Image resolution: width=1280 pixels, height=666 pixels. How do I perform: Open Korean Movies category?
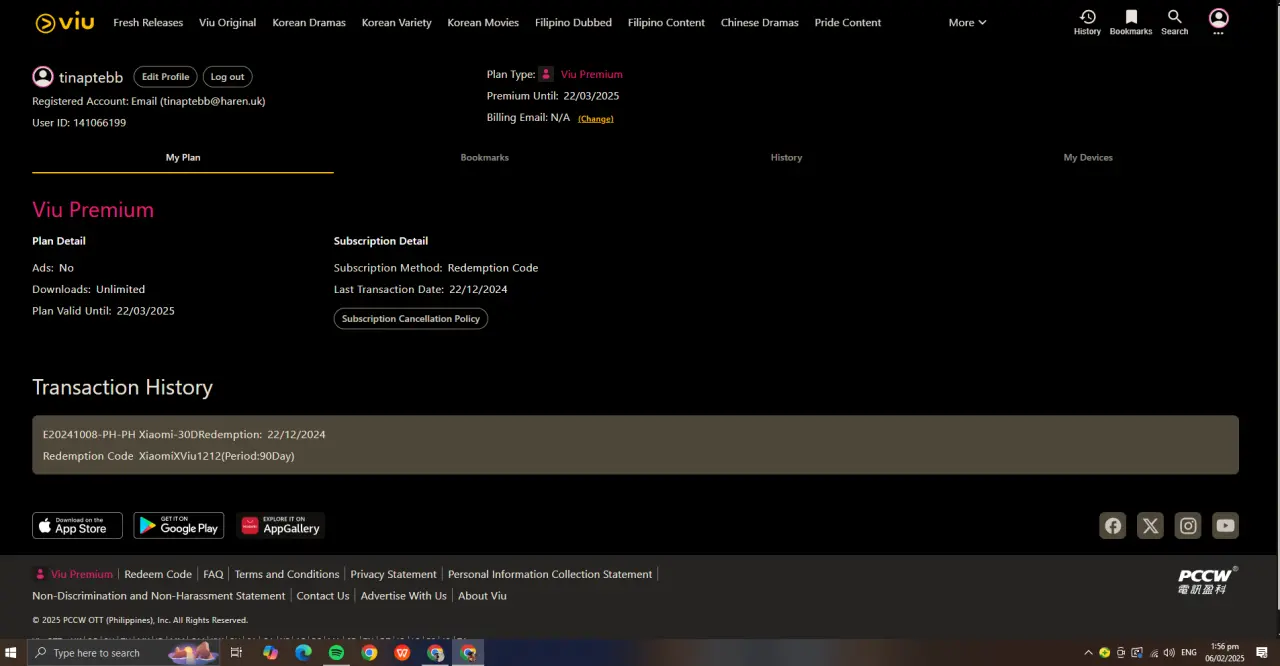pos(483,22)
